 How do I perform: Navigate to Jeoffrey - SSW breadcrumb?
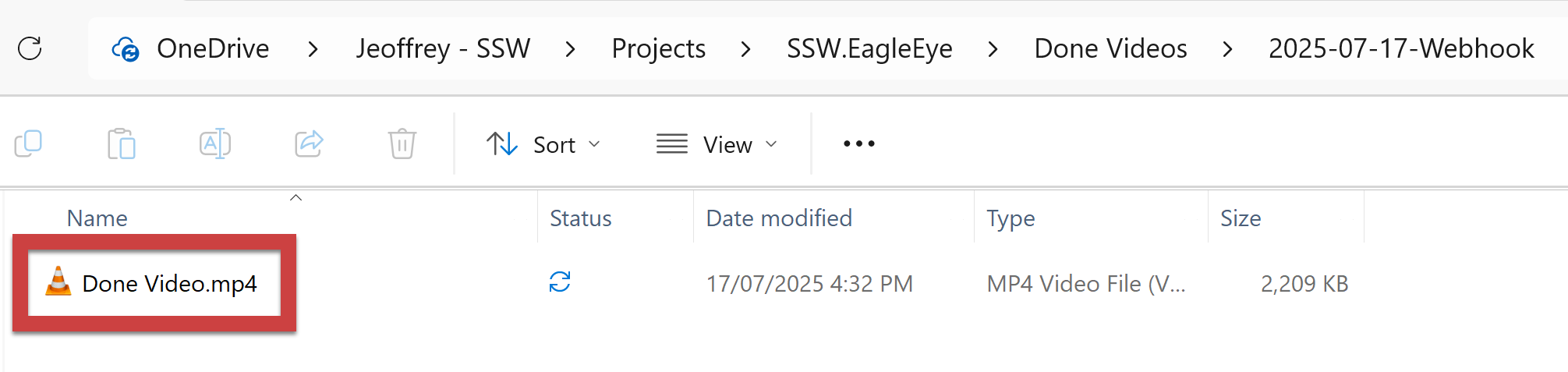pyautogui.click(x=443, y=49)
